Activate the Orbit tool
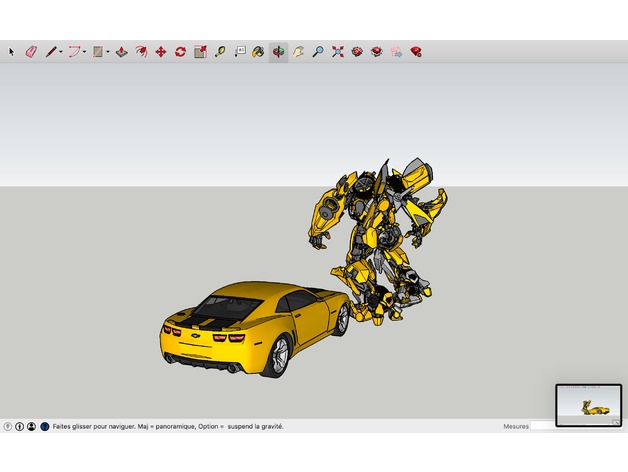 [x=278, y=52]
